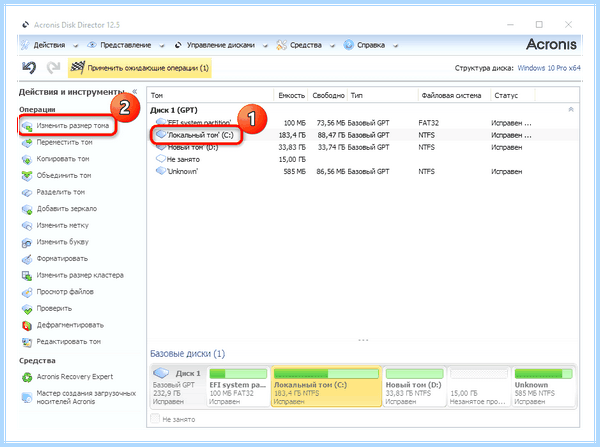Click the Переместить том icon
The height and width of the screenshot is (447, 600).
point(27,143)
